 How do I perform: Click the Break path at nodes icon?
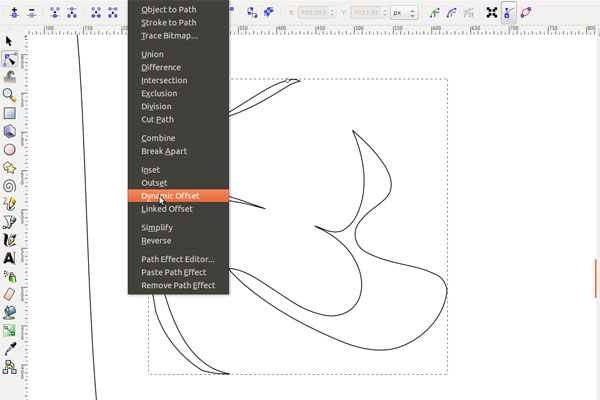(72, 13)
